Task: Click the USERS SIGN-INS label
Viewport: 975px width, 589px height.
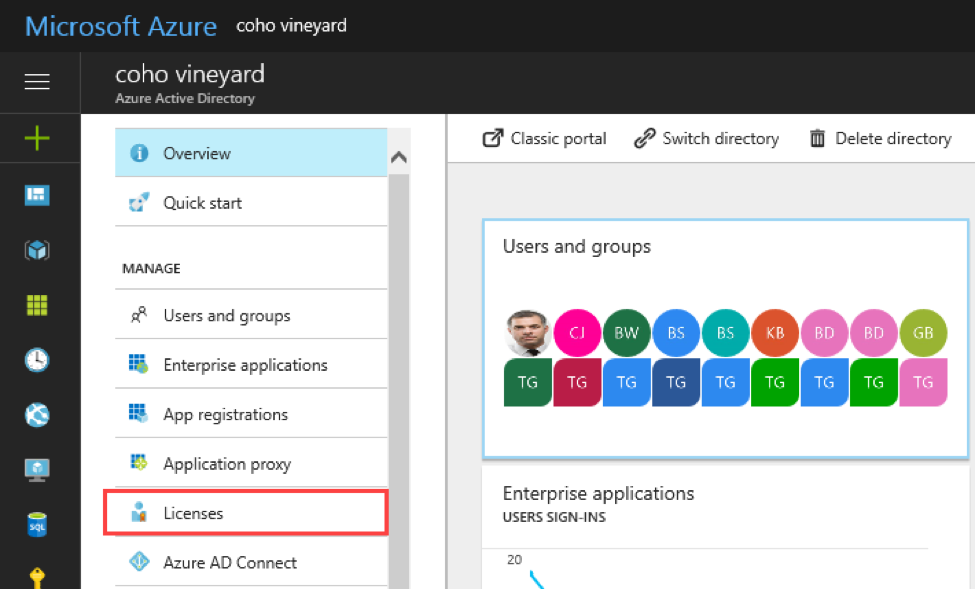Action: (x=554, y=517)
